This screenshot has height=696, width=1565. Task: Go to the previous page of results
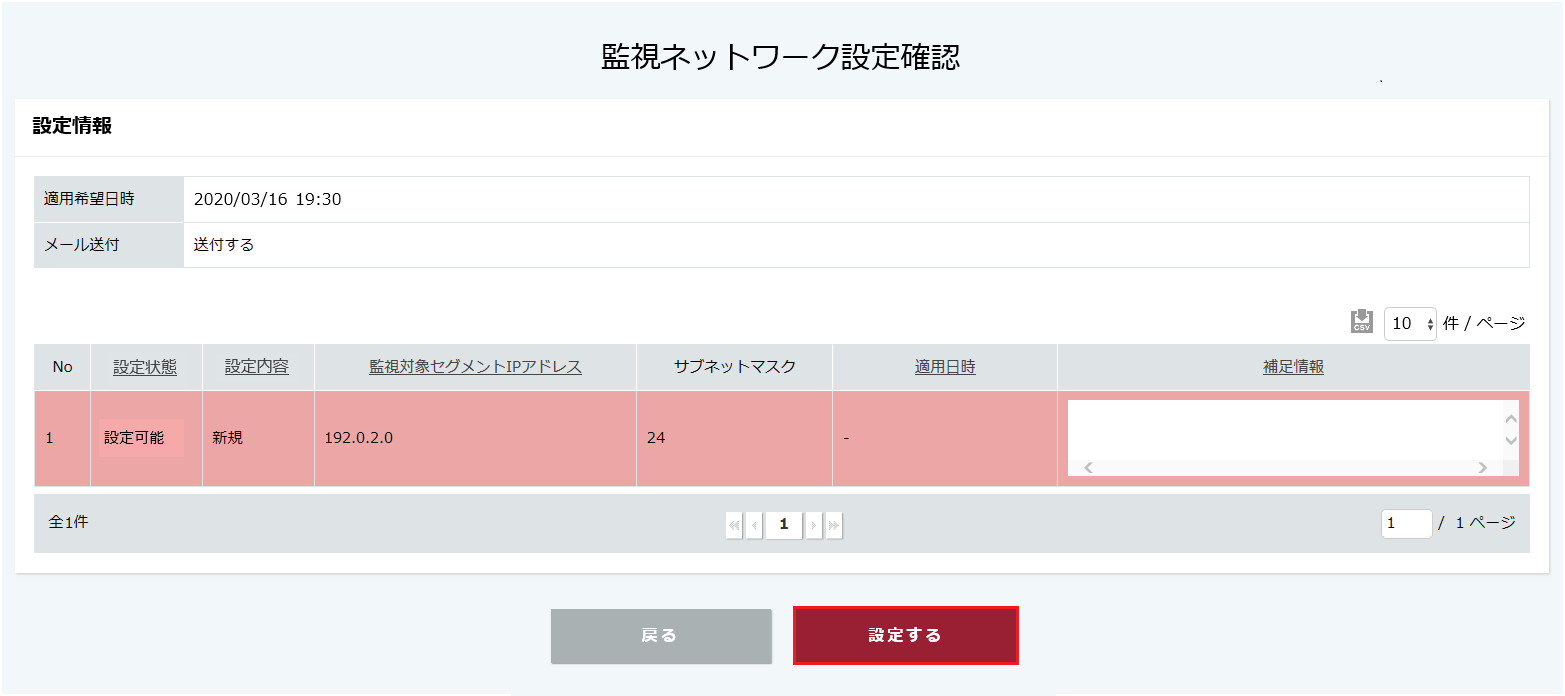pyautogui.click(x=754, y=524)
